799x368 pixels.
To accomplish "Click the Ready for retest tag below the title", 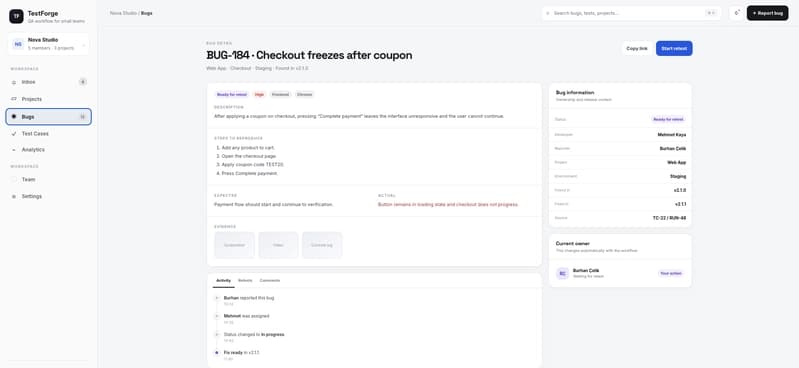I will [x=232, y=94].
